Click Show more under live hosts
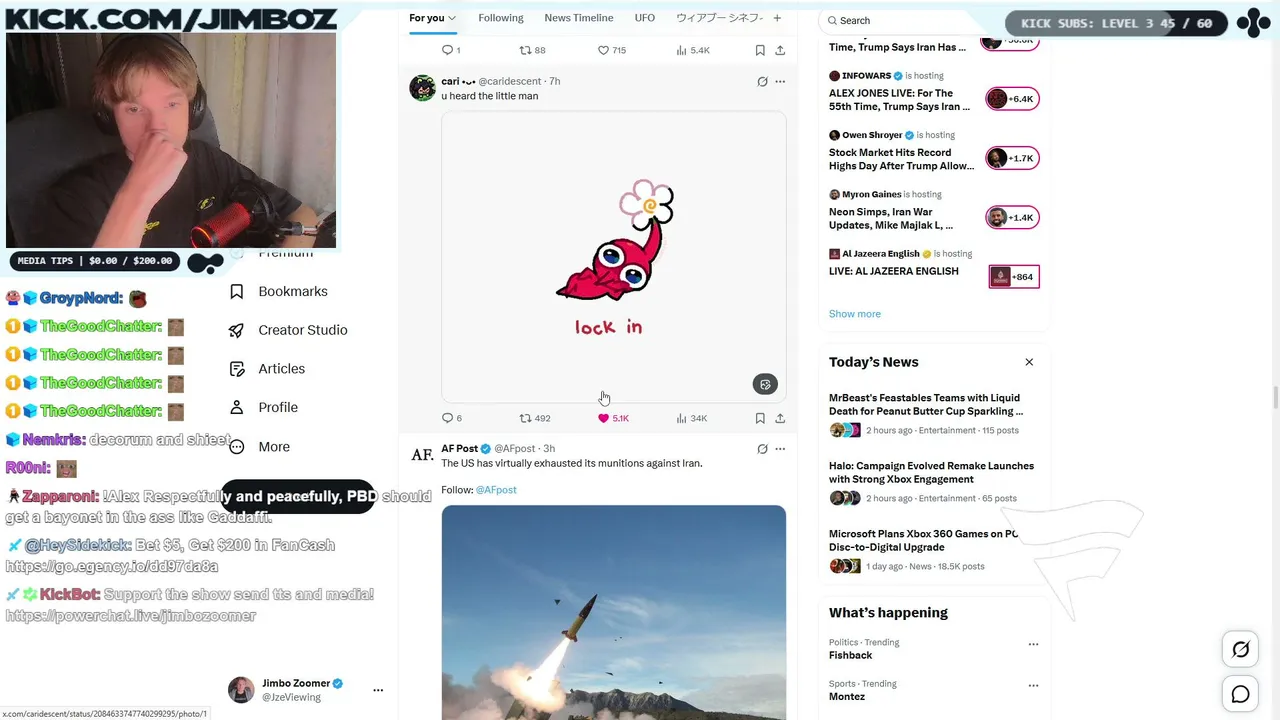 coord(855,314)
